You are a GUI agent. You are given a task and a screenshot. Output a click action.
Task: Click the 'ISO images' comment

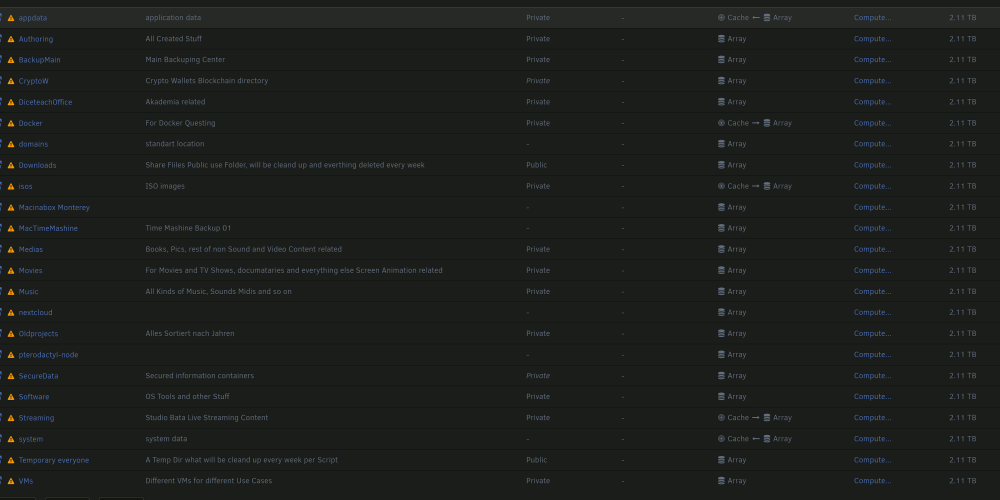tap(165, 186)
